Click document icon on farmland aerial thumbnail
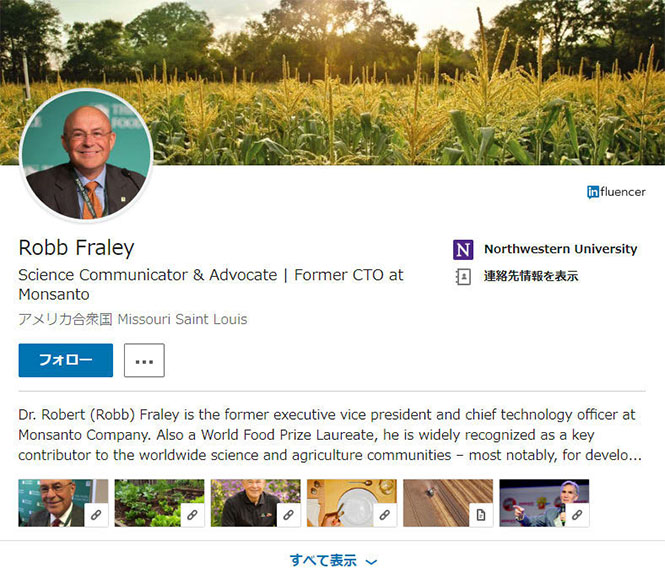665x579 pixels. (x=481, y=515)
